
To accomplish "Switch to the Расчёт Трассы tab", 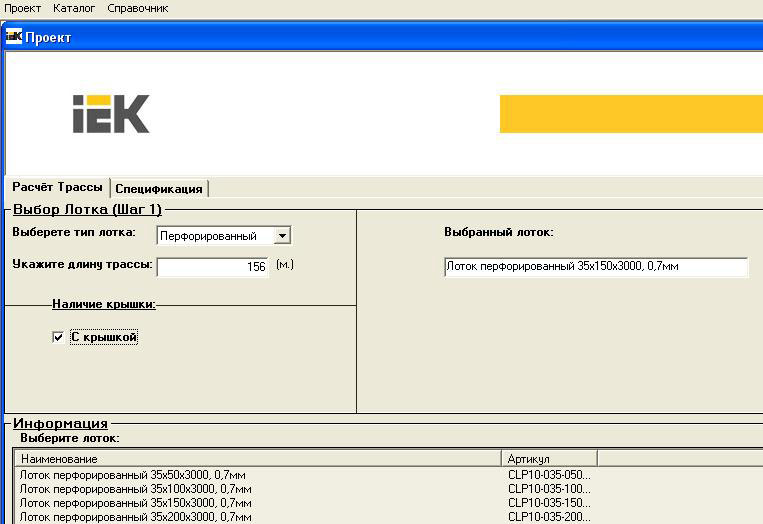I will (x=57, y=187).
